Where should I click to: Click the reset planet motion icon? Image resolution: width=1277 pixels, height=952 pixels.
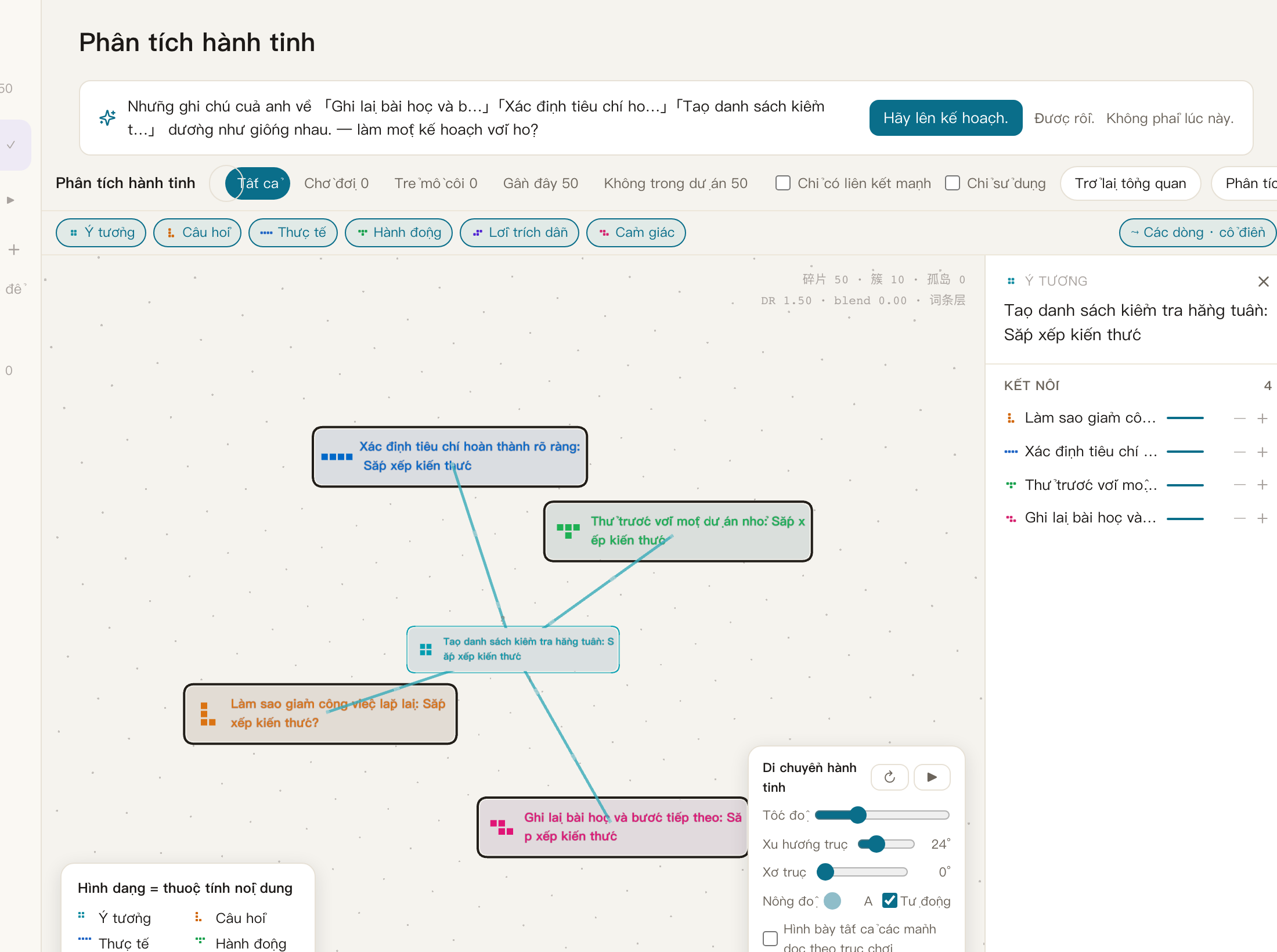[x=889, y=777]
